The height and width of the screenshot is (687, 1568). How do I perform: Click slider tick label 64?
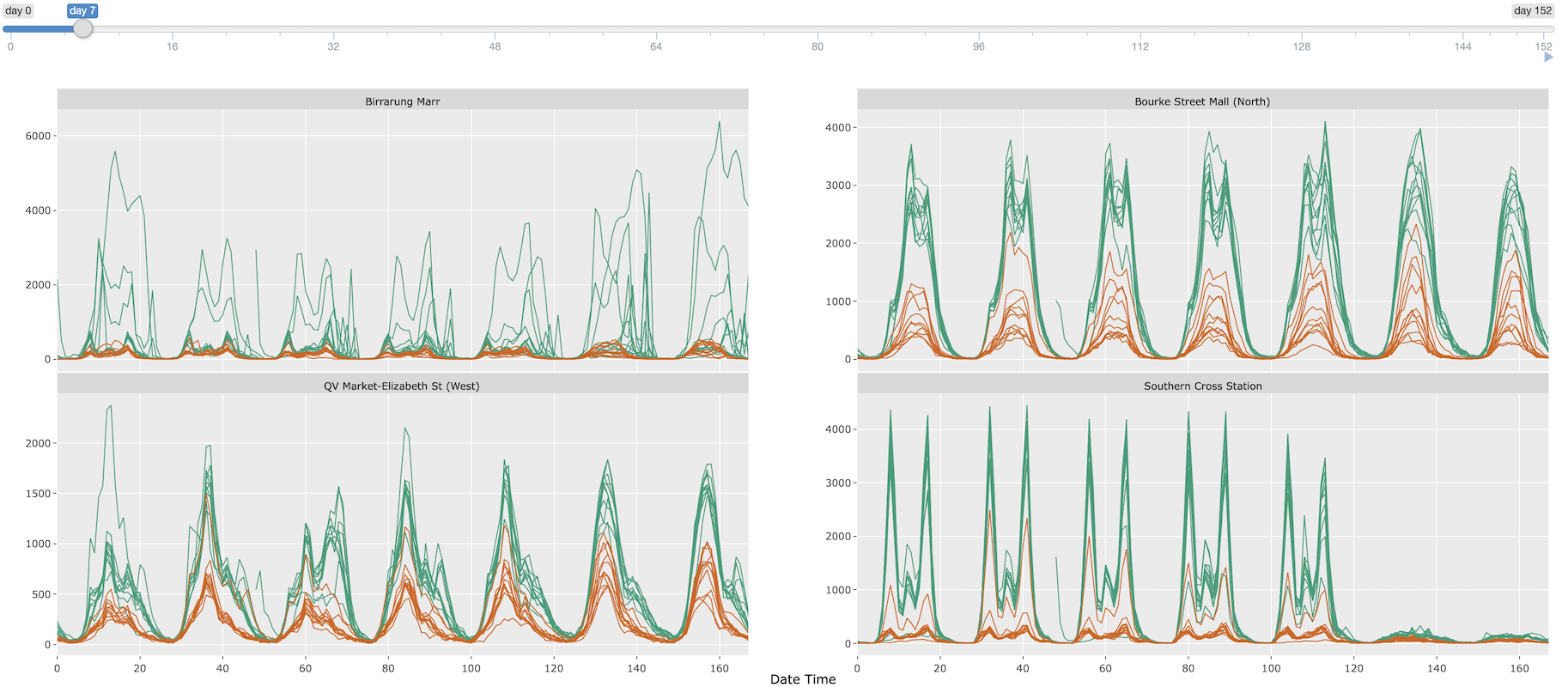point(656,46)
